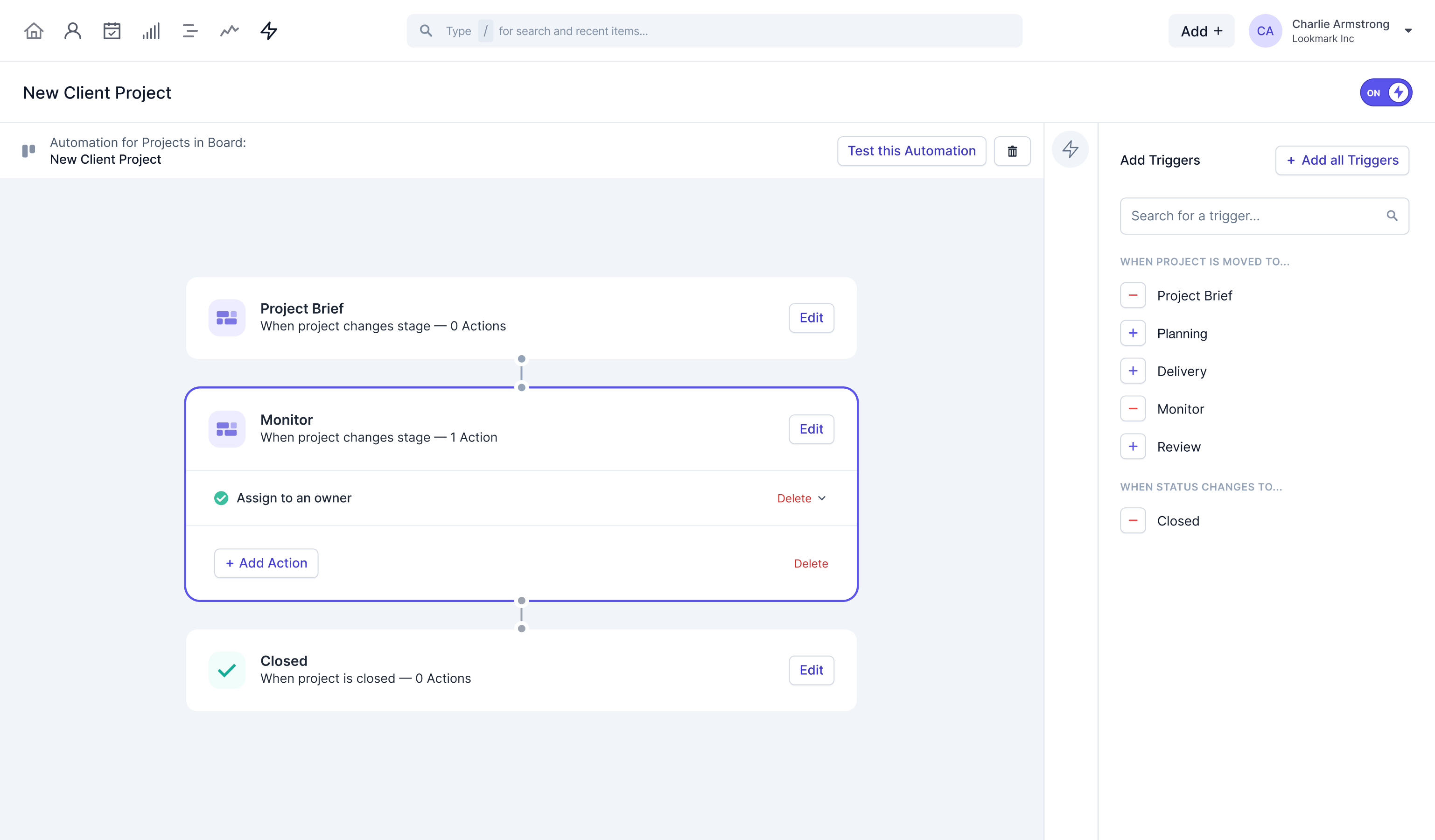The height and width of the screenshot is (840, 1435).
Task: Select the Review trigger item
Action: [1133, 447]
